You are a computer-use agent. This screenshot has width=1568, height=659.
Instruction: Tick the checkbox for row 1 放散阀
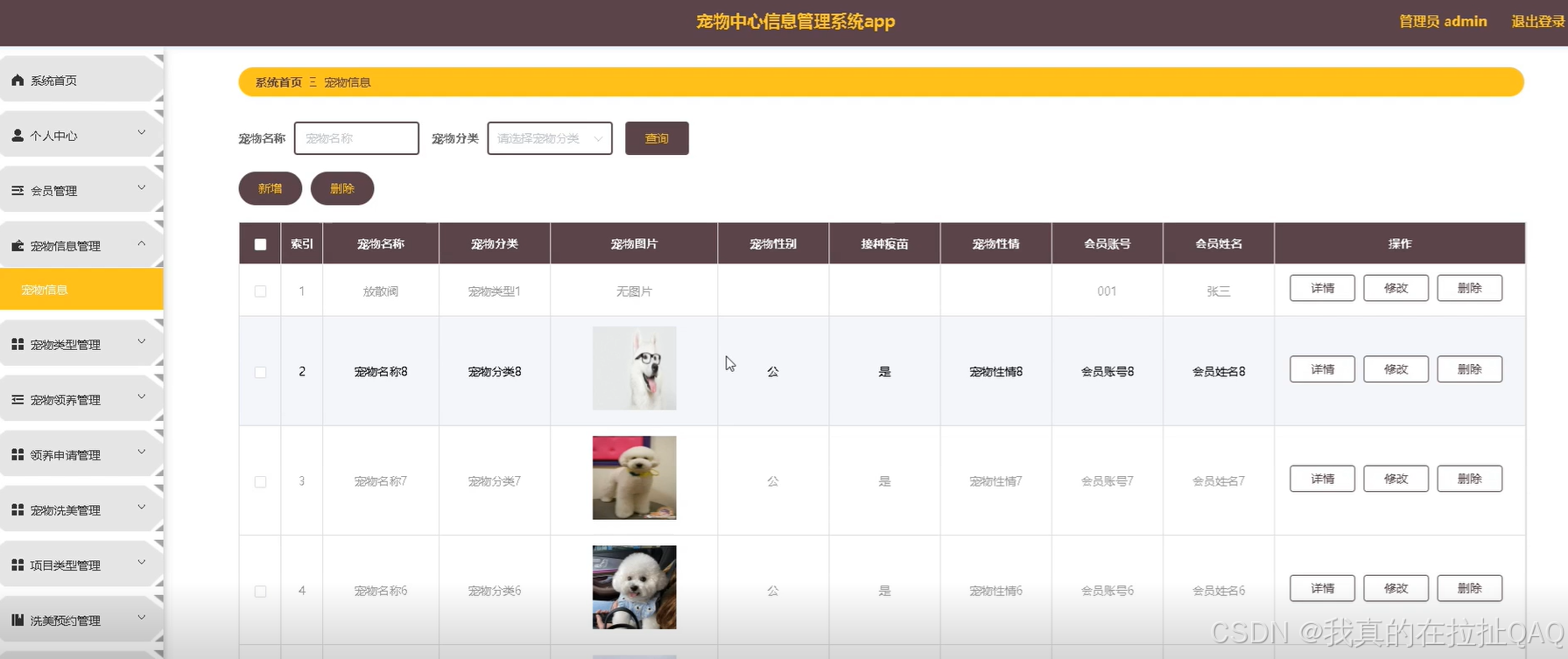click(260, 291)
